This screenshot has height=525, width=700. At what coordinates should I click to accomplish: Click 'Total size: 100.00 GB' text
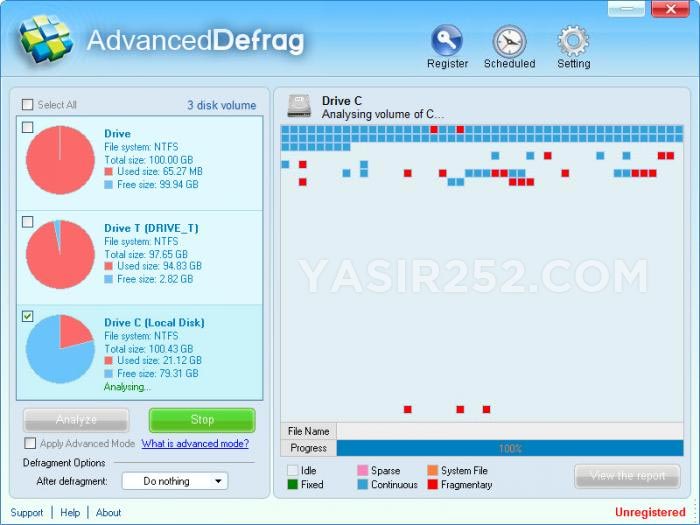(x=149, y=160)
